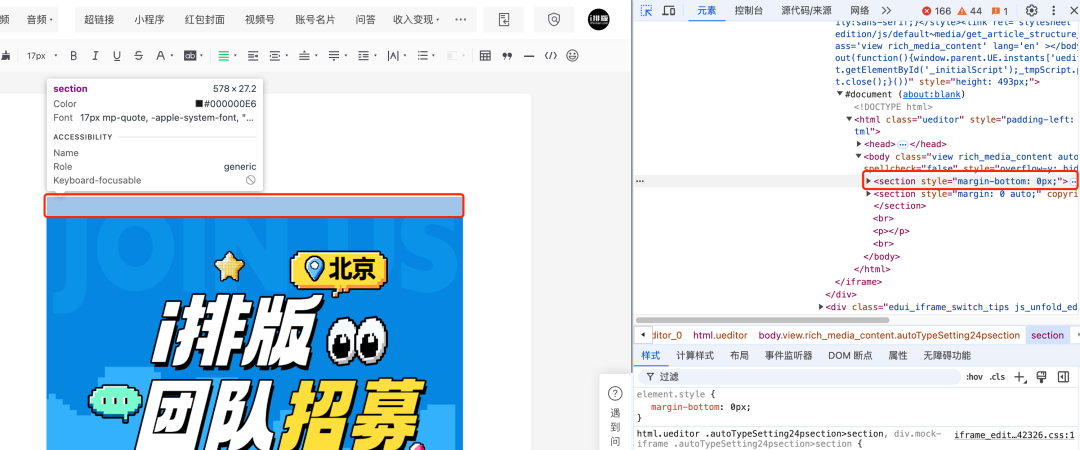1080x450 pixels.
Task: Click the text background color icon
Action: click(x=189, y=56)
